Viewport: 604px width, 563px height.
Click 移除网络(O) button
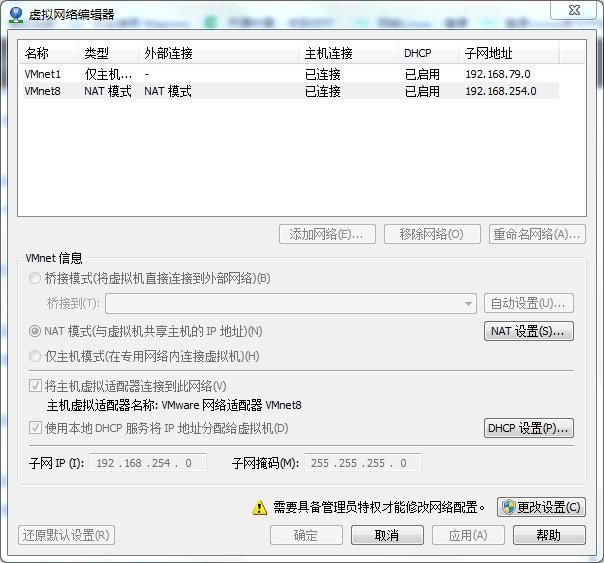coord(432,234)
